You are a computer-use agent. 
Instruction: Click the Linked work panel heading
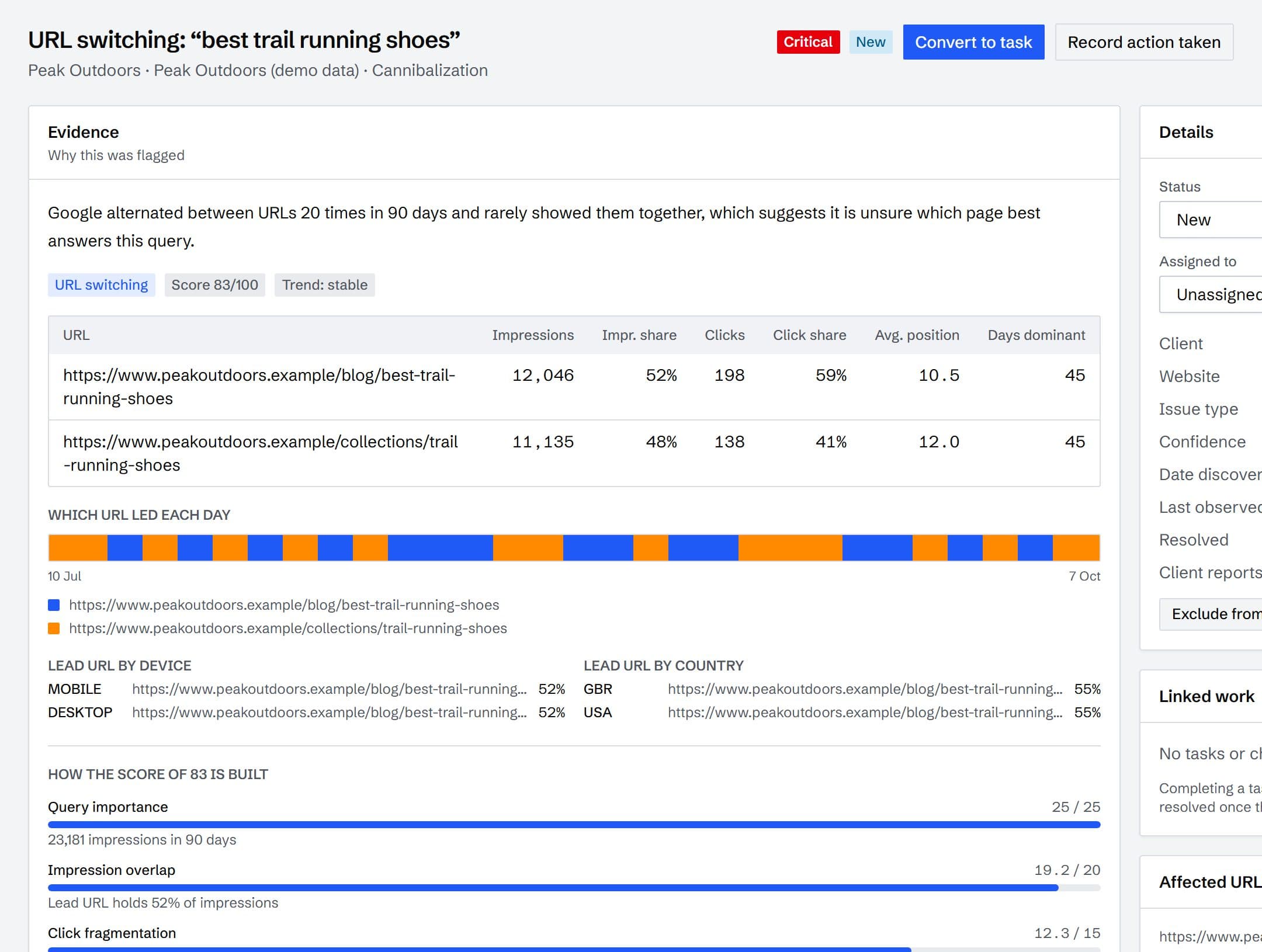coord(1206,696)
